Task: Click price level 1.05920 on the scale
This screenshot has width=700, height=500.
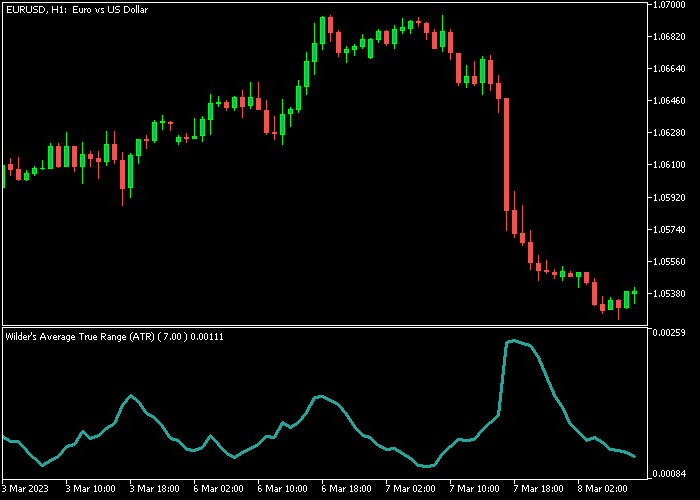Action: 669,197
